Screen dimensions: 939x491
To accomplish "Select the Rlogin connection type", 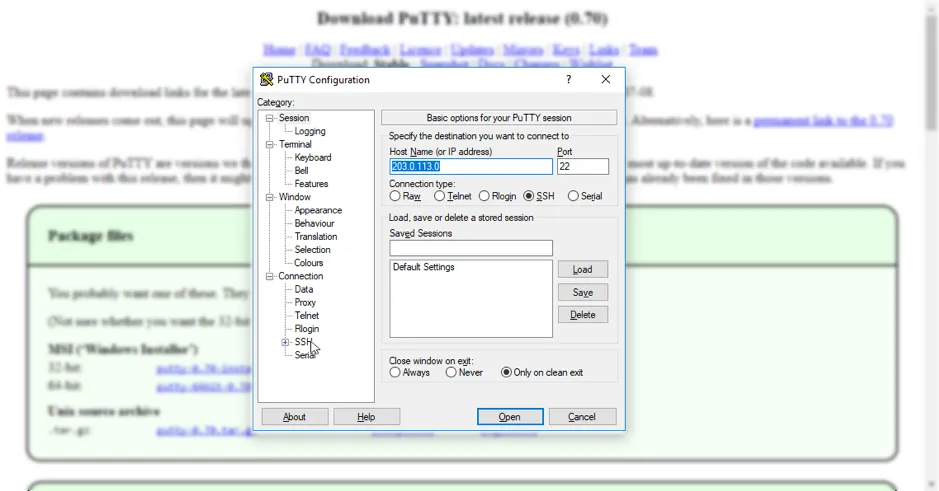I will point(484,196).
